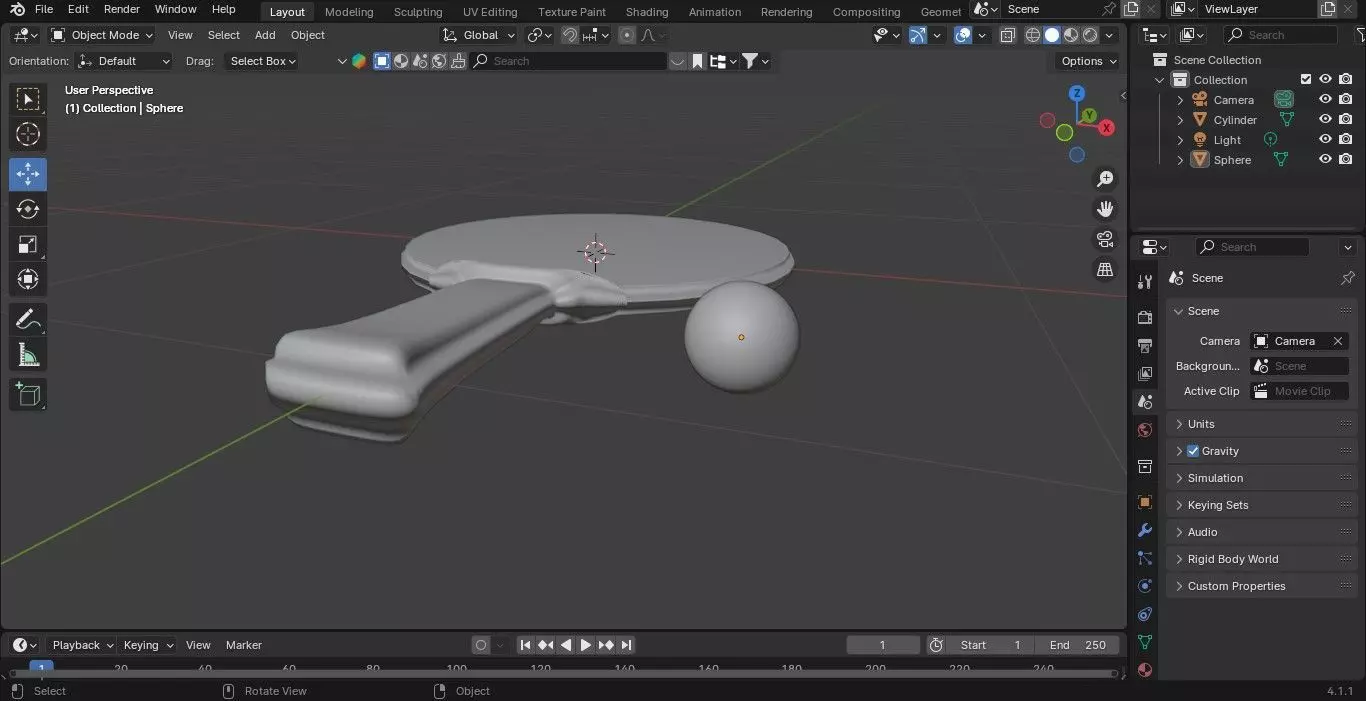The width and height of the screenshot is (1366, 701).
Task: Disable Sphere in renders camera icon
Action: 1345,160
